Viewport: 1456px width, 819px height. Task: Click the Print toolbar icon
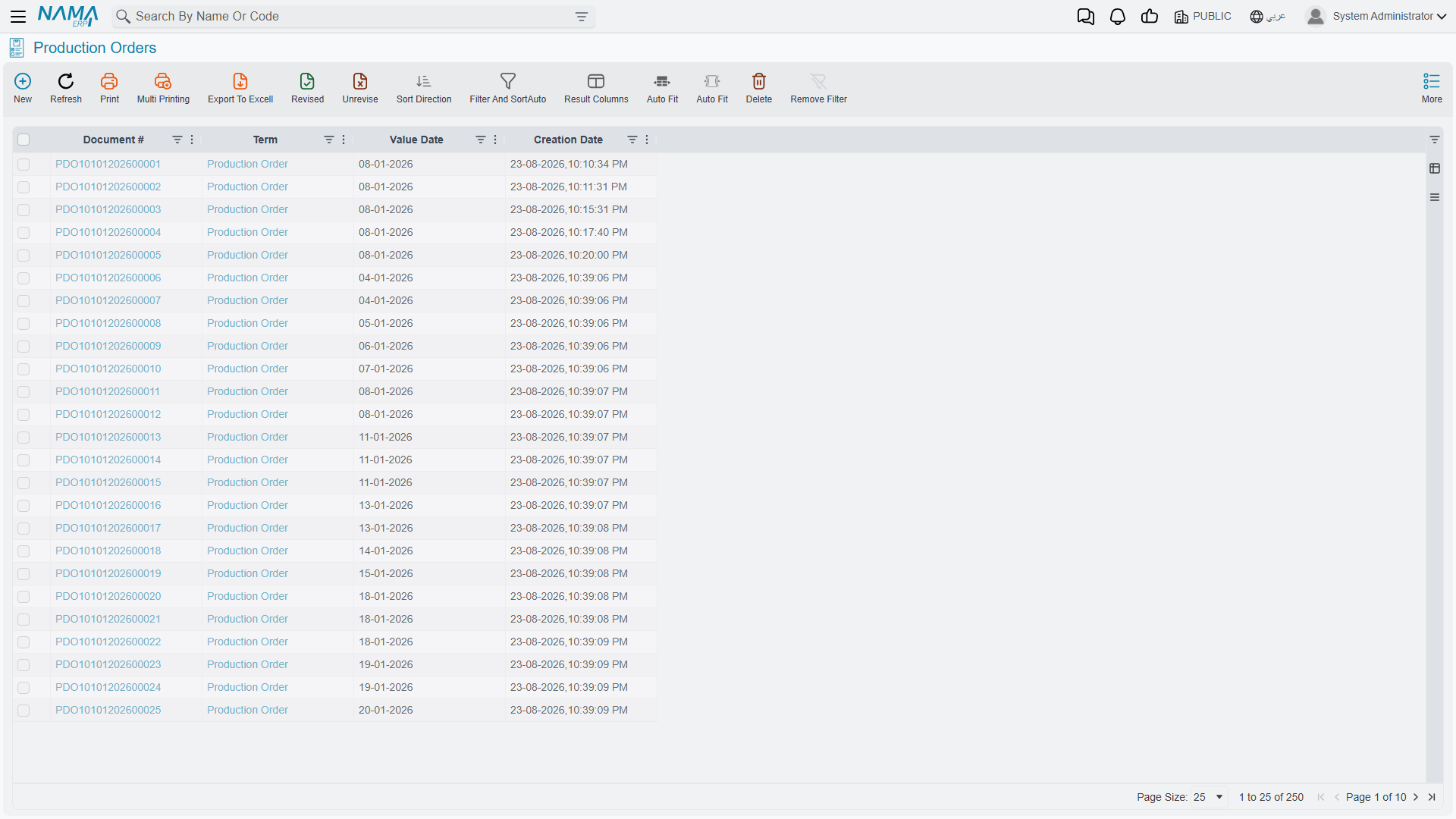109,81
